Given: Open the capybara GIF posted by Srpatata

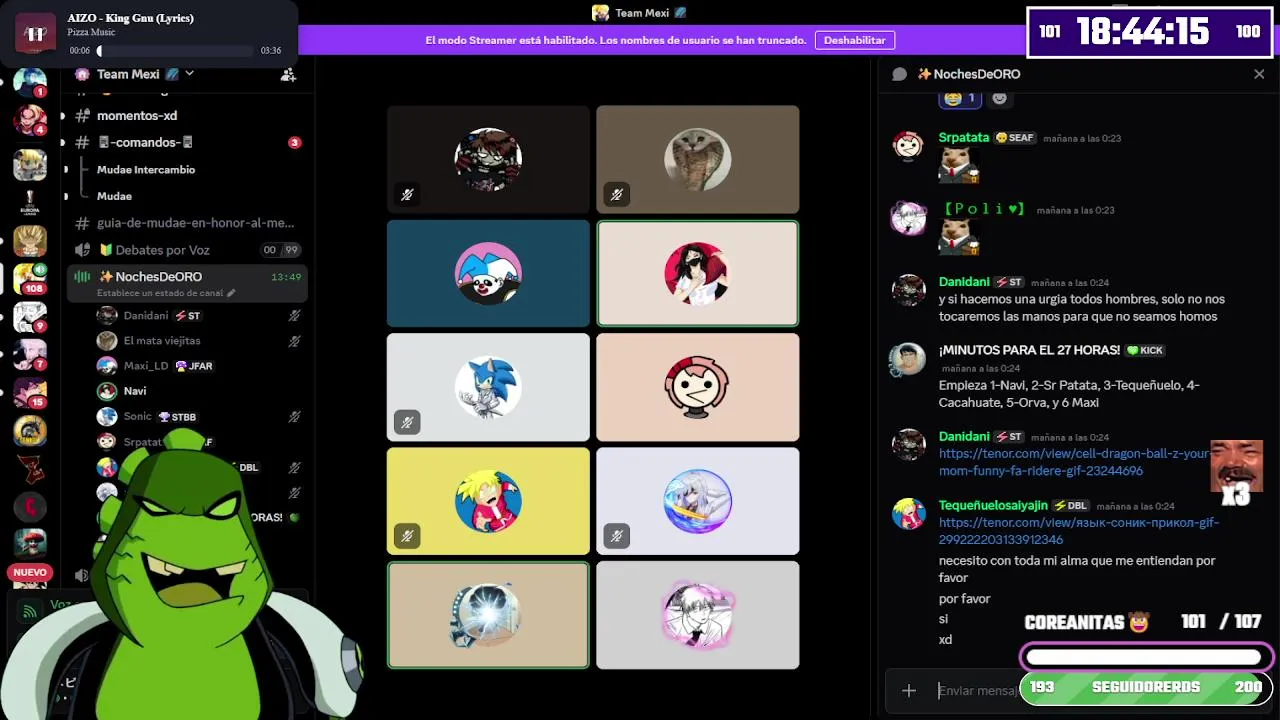Looking at the screenshot, I should coord(958,165).
